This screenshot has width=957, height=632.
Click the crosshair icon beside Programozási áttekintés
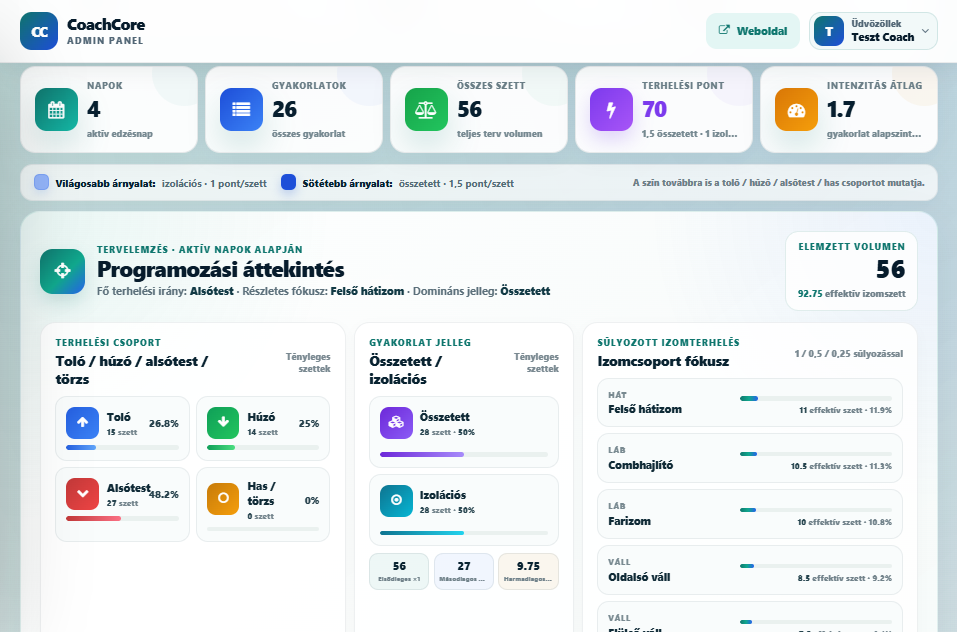[62, 271]
